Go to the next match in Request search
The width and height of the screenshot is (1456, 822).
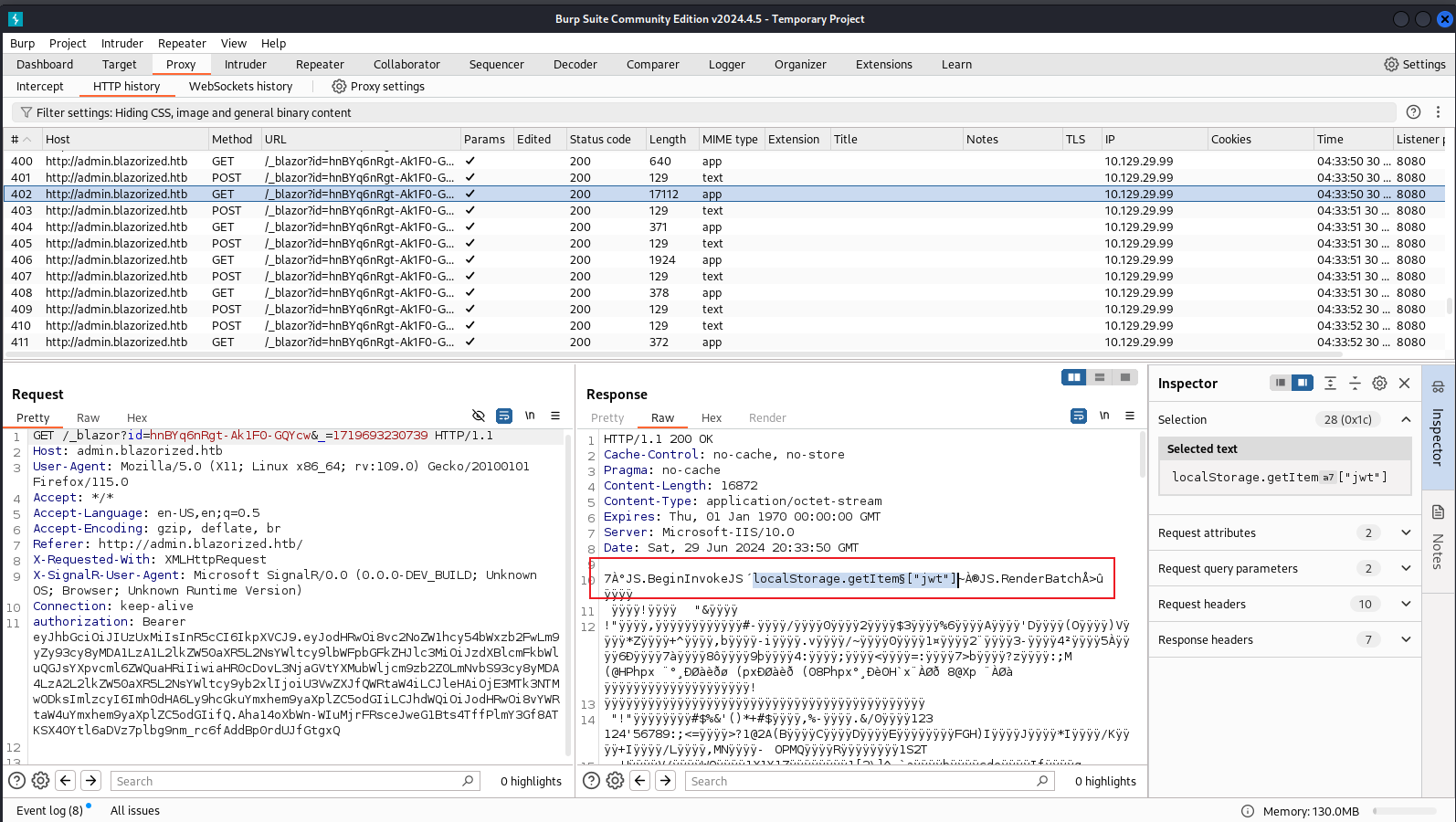coord(90,780)
